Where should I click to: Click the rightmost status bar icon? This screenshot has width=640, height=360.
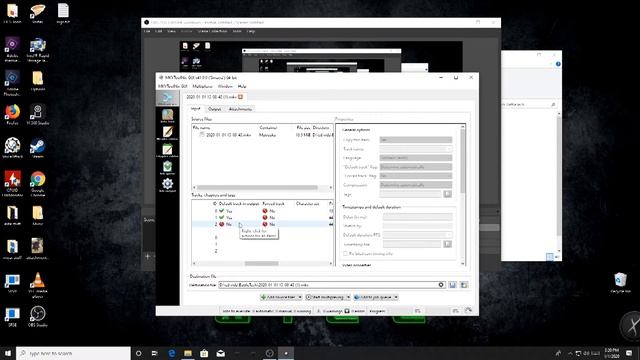[469, 311]
